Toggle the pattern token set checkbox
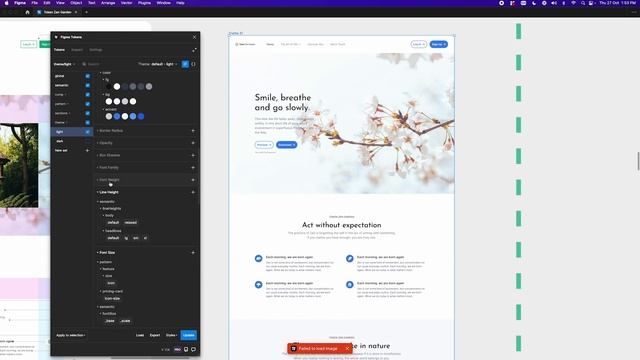The width and height of the screenshot is (640, 360). (x=87, y=104)
